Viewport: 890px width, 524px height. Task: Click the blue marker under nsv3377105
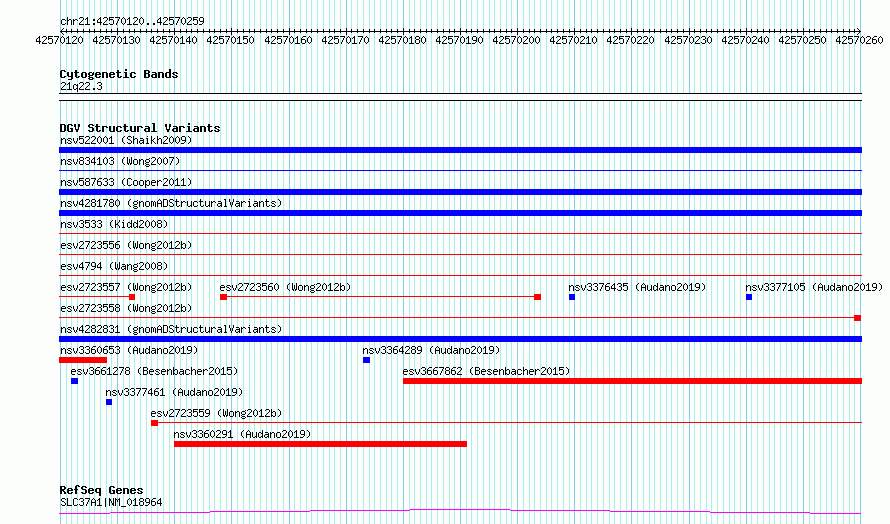pos(749,297)
